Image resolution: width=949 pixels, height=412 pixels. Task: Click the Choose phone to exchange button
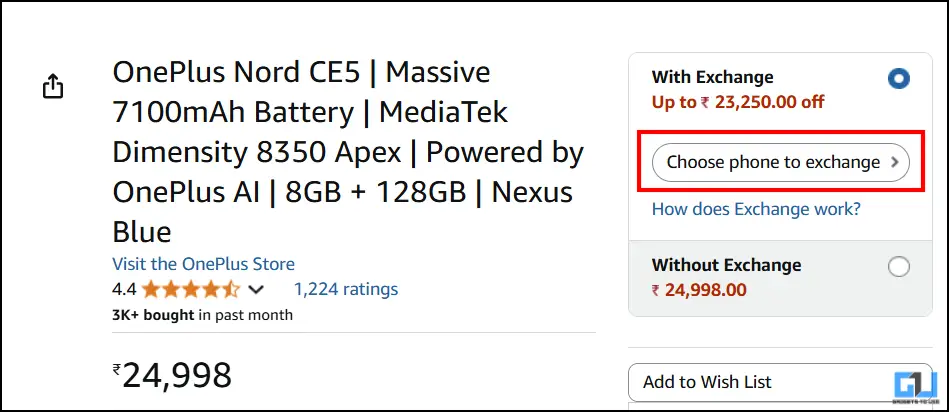tap(780, 162)
